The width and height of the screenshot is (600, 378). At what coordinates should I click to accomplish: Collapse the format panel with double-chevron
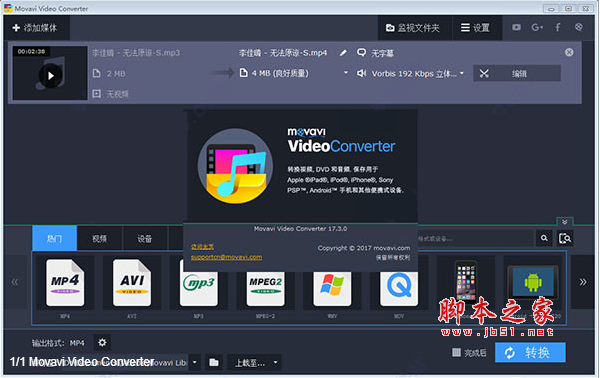coord(564,222)
